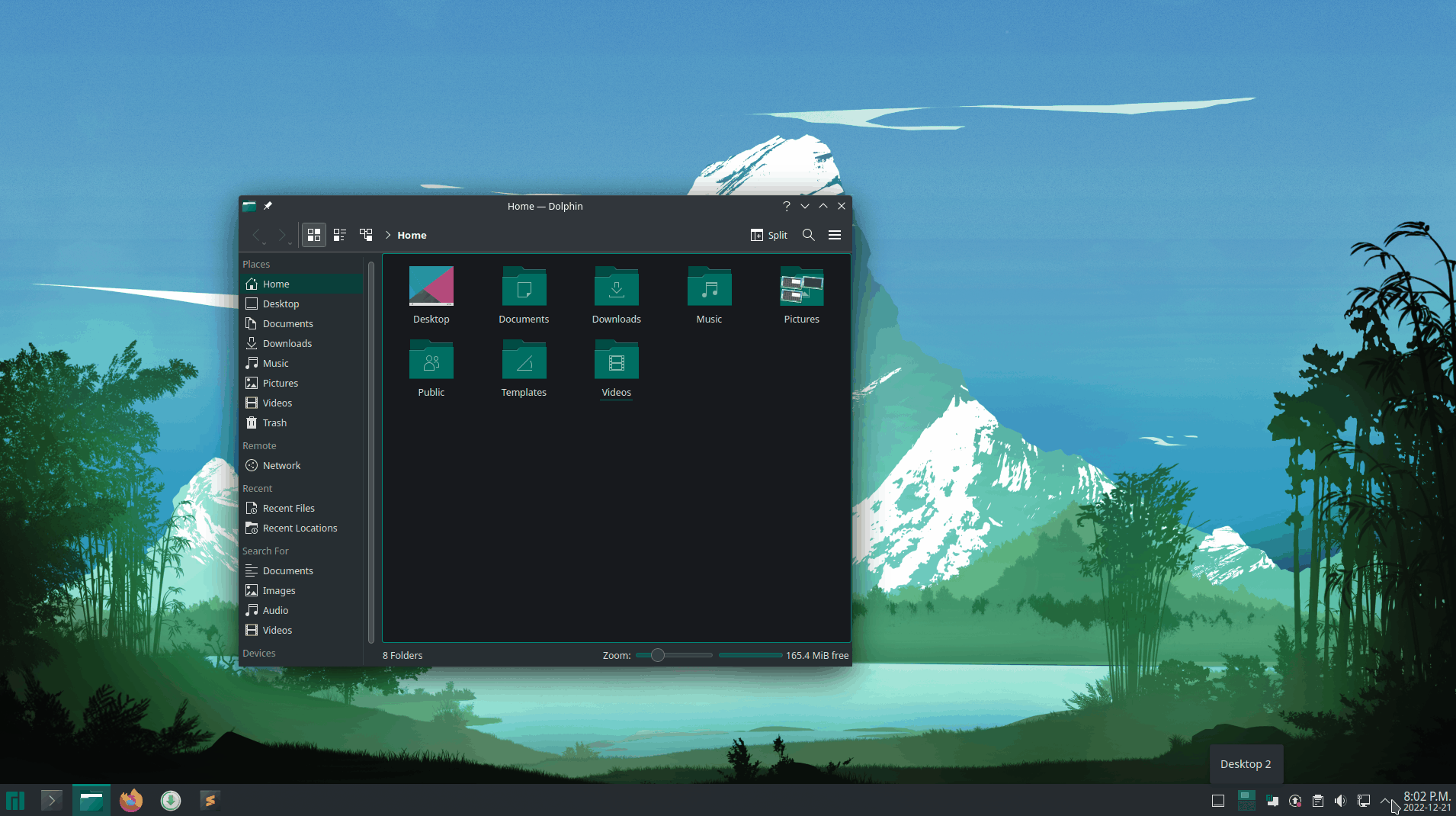Open Network under Remote section

click(302, 465)
